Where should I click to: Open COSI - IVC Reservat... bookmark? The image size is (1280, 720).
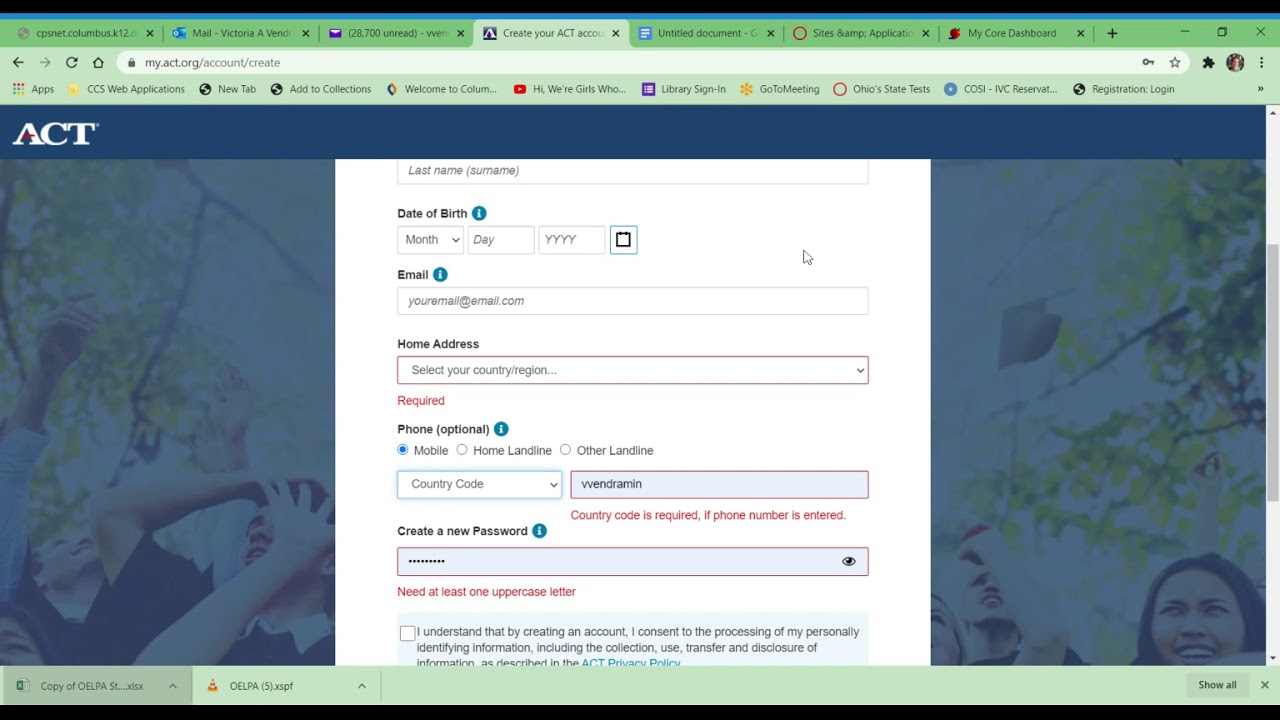click(1000, 89)
